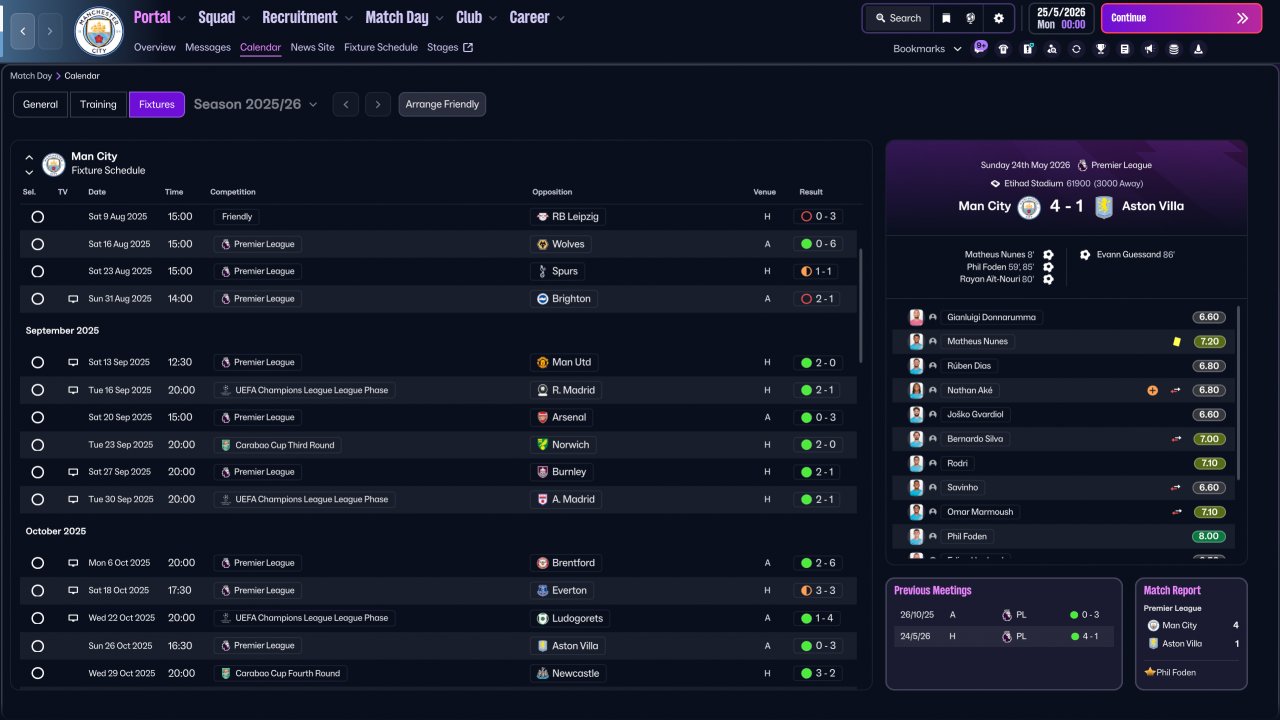The image size is (1280, 720).
Task: Click the document list icon shortcut
Action: (x=1125, y=49)
